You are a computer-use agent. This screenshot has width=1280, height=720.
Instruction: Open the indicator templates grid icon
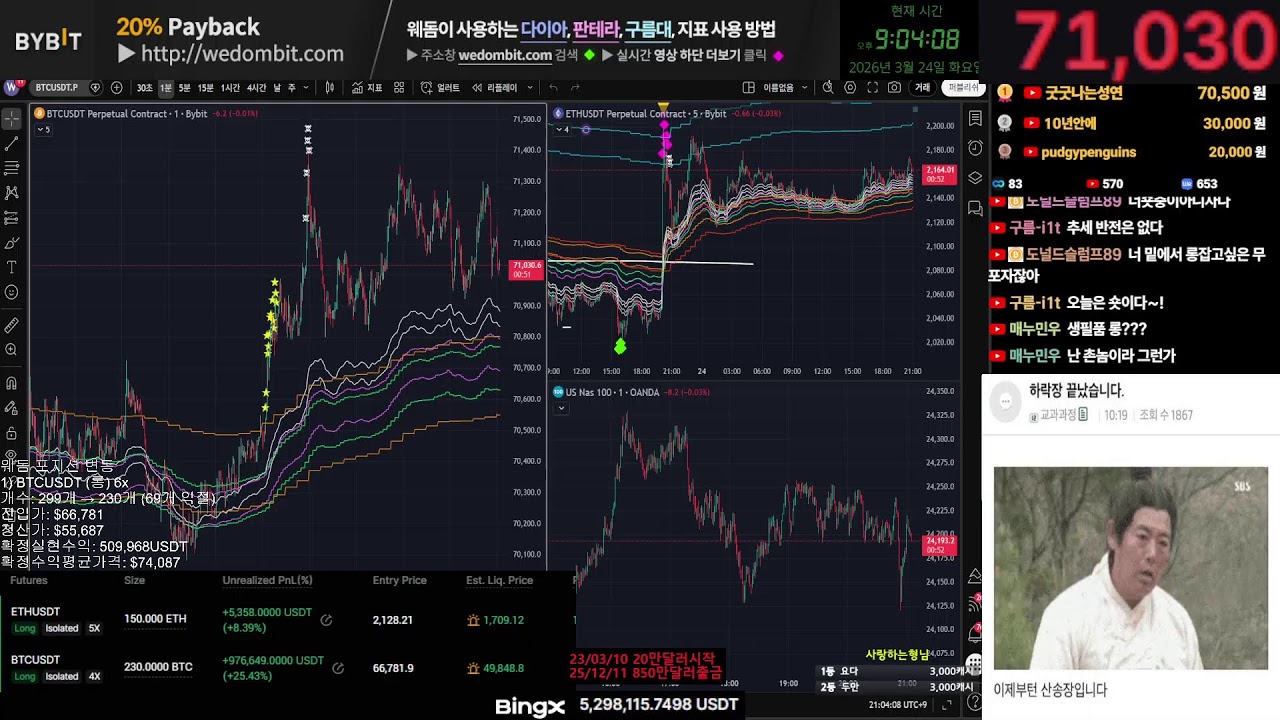coord(399,87)
